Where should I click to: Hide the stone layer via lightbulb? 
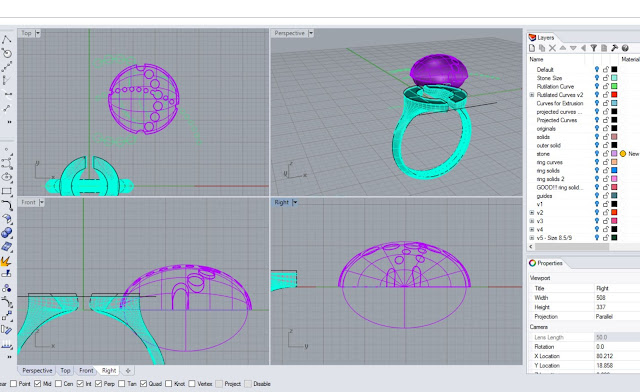[x=597, y=154]
